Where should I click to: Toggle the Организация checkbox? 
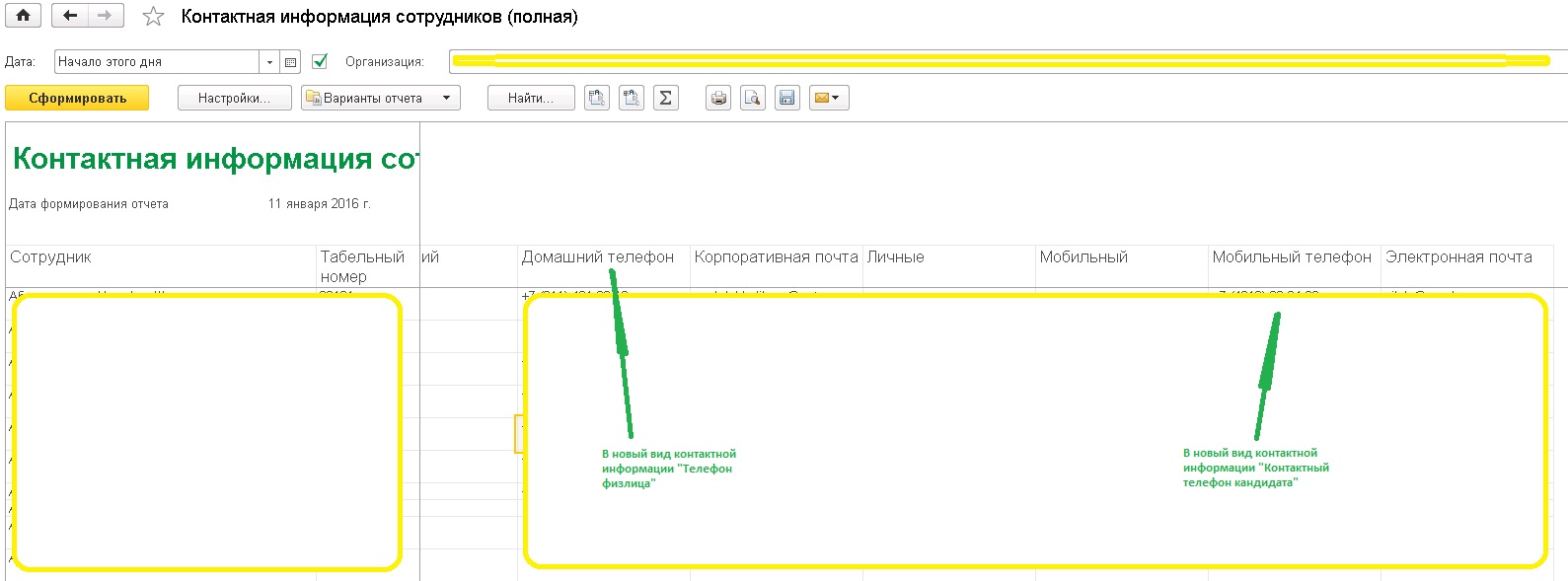(x=320, y=61)
